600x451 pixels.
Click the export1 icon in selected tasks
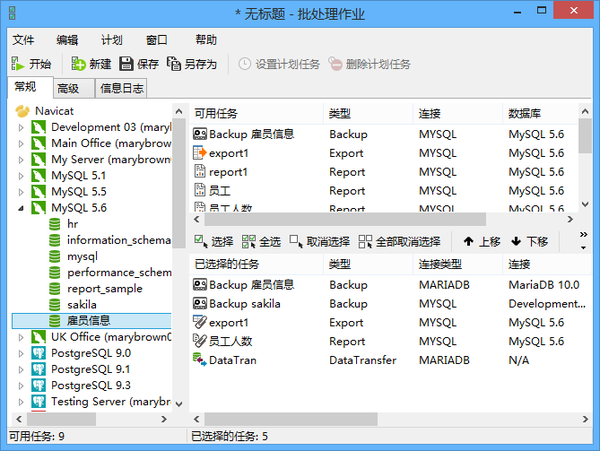[200, 322]
